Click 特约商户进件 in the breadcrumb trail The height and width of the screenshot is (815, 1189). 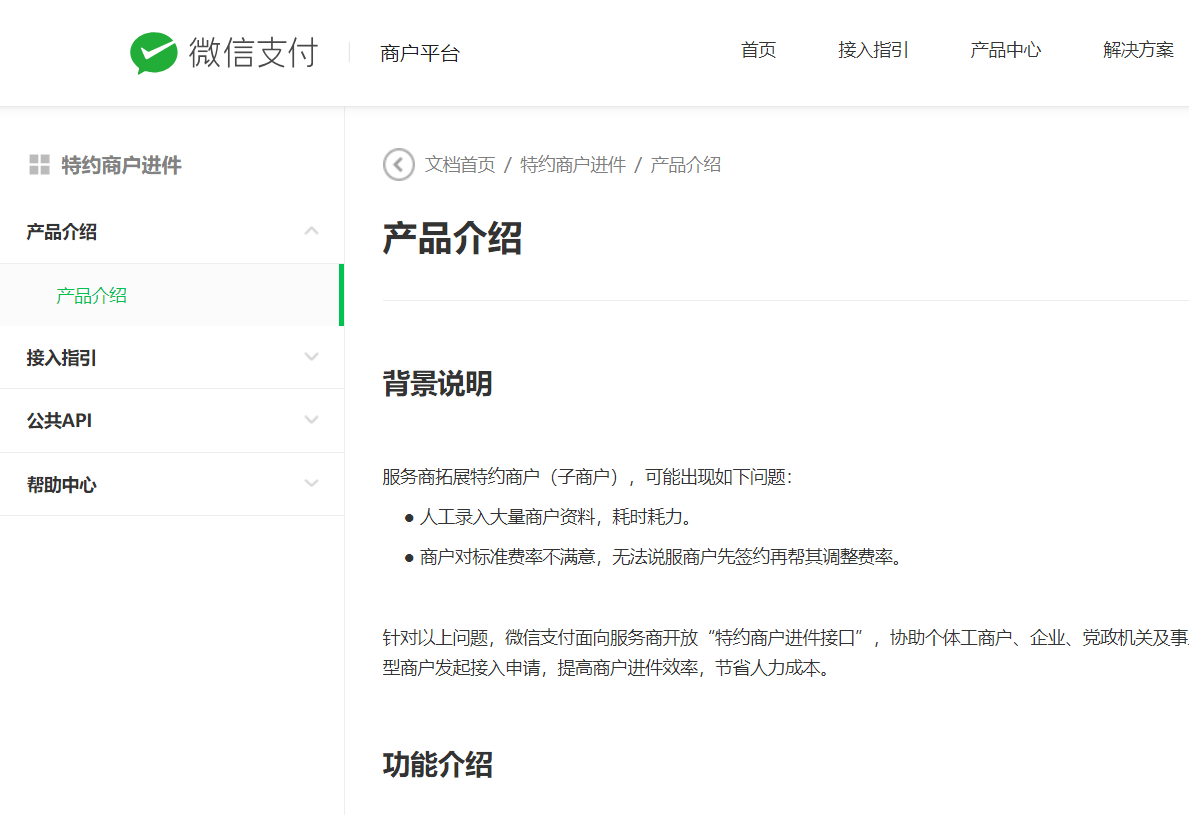tap(572, 164)
